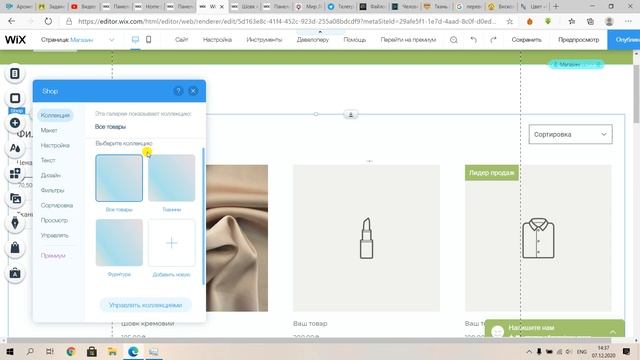Switch to desktop editor view
The image size is (640, 360).
tap(135, 40)
